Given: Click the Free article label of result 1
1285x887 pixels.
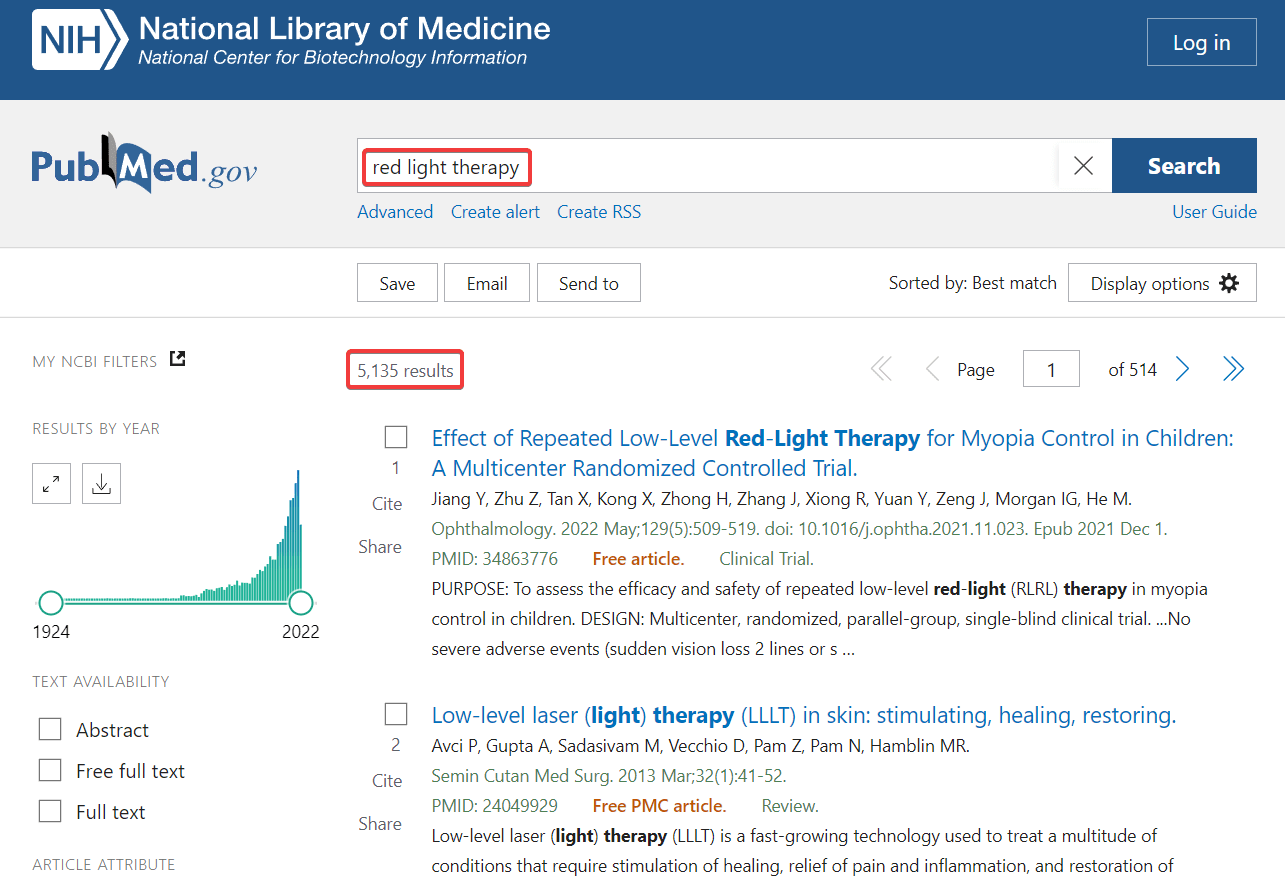Looking at the screenshot, I should point(638,559).
